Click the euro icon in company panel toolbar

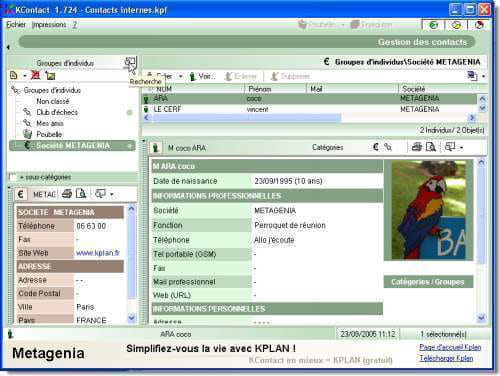click(x=21, y=194)
